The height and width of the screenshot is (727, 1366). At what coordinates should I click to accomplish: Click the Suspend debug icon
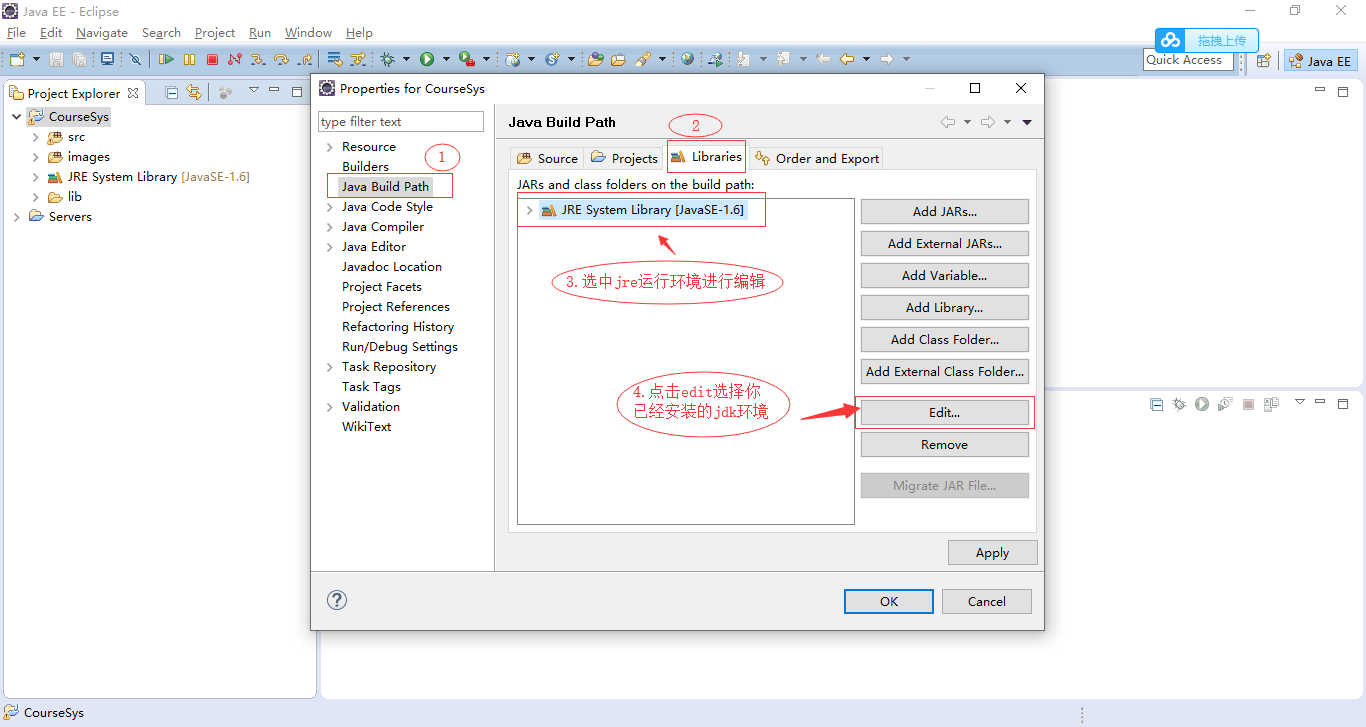[189, 59]
